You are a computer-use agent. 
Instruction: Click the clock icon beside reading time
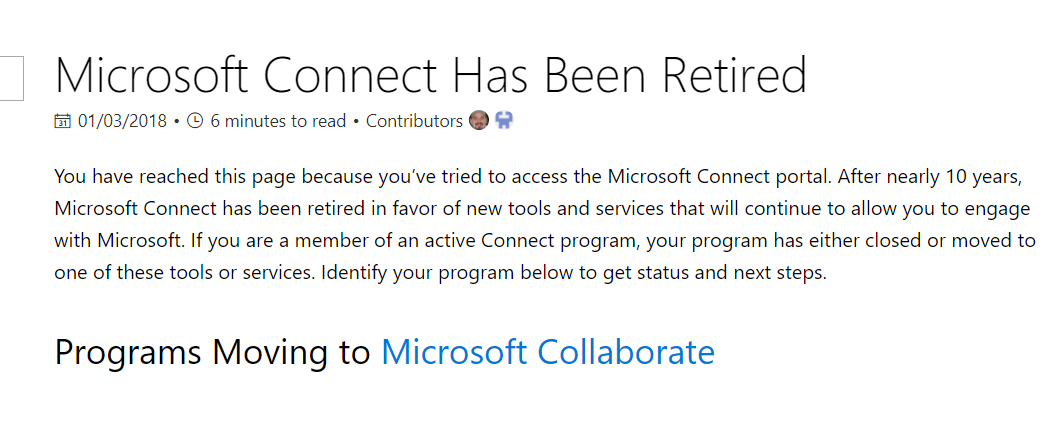click(x=194, y=121)
